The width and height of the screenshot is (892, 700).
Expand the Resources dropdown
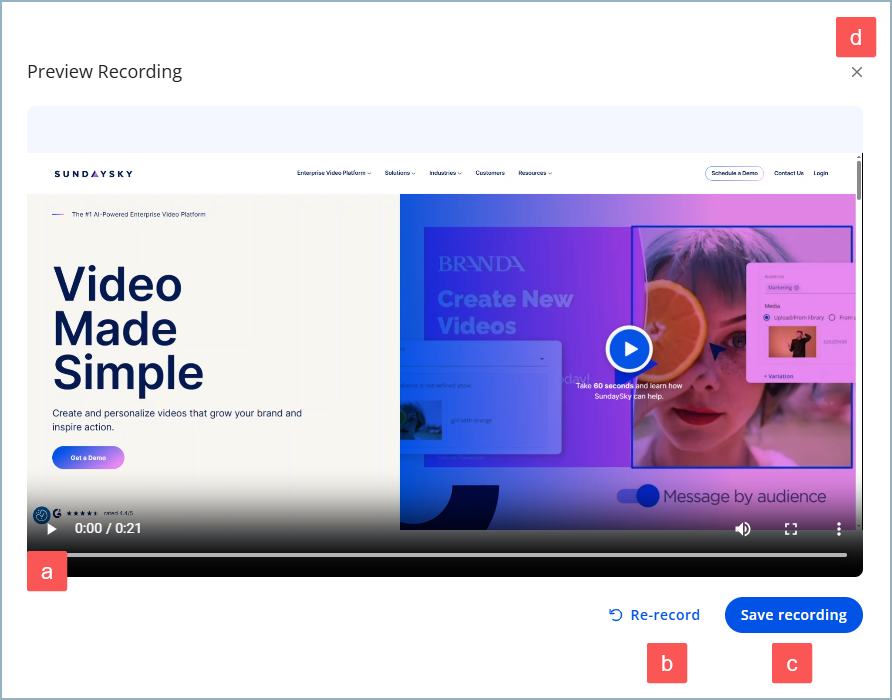coord(535,173)
